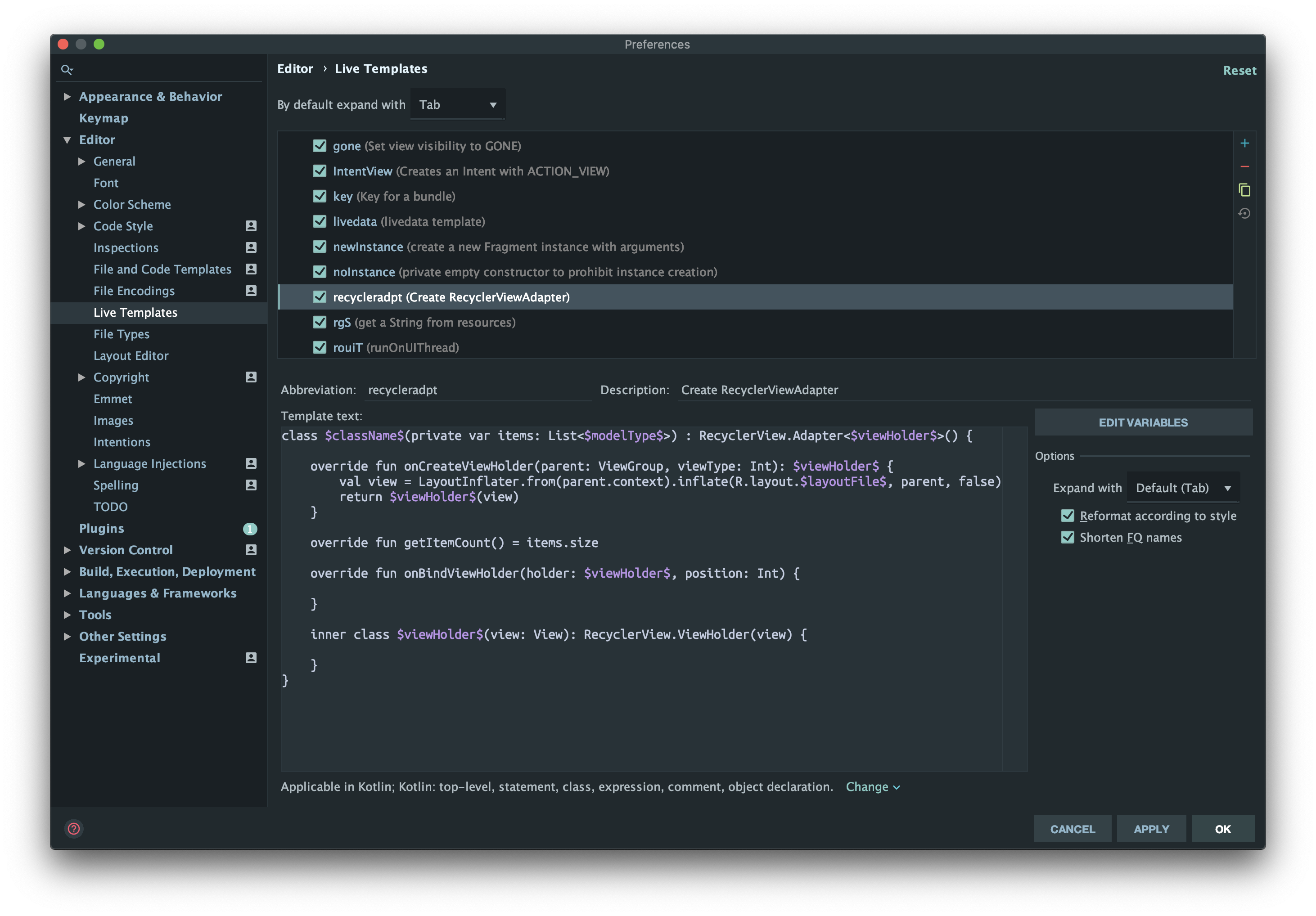Select File and Code Templates in sidebar

click(162, 269)
